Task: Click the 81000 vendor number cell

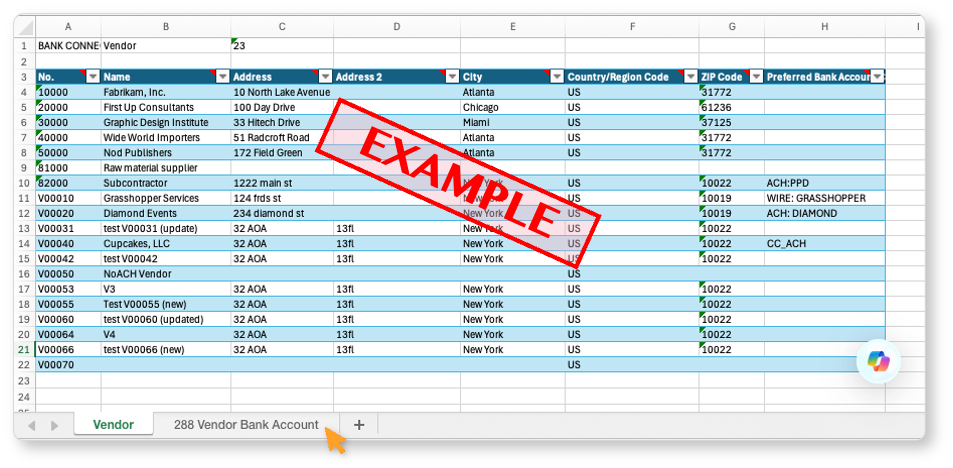Action: point(68,168)
